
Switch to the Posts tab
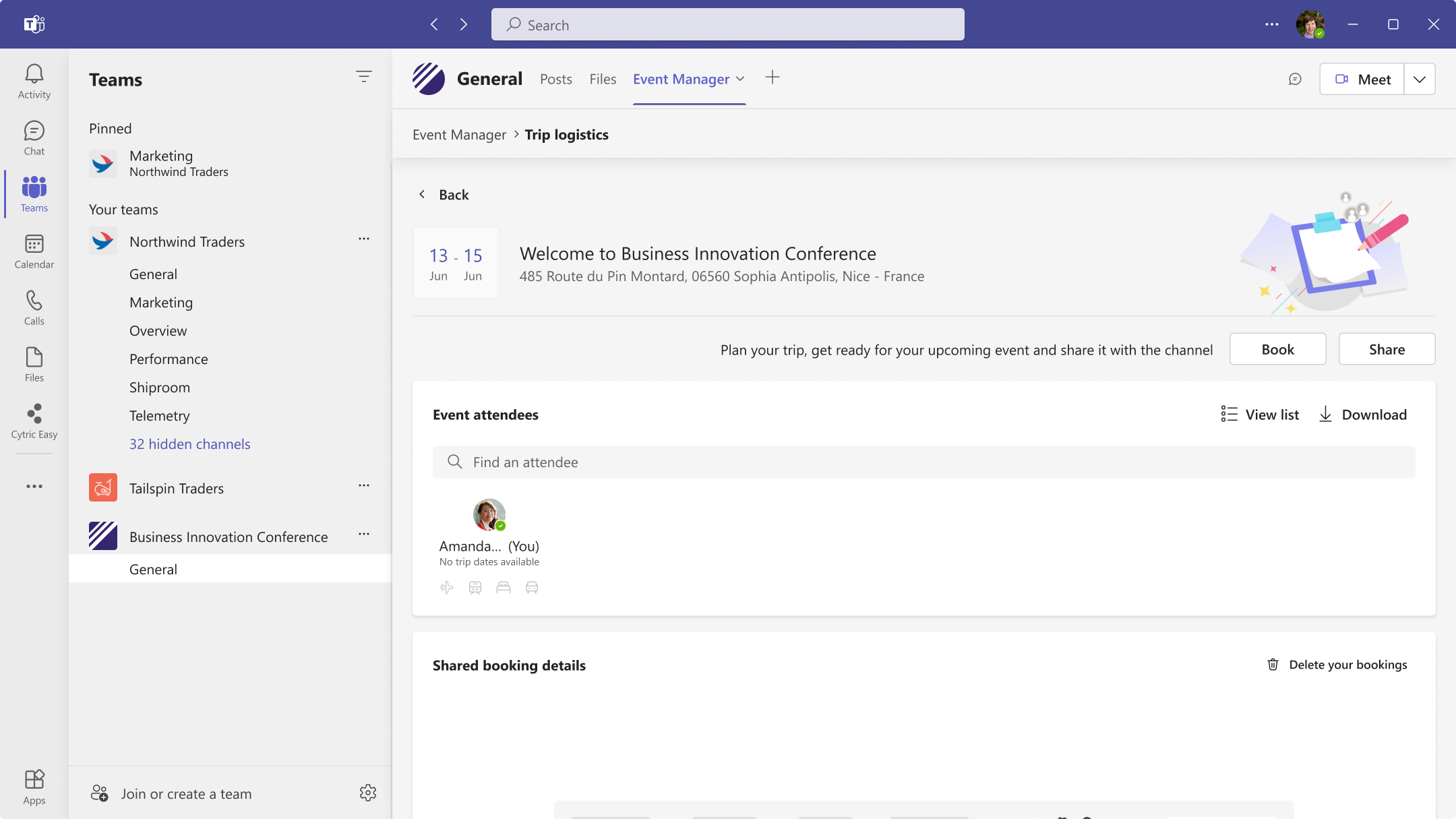tap(556, 80)
